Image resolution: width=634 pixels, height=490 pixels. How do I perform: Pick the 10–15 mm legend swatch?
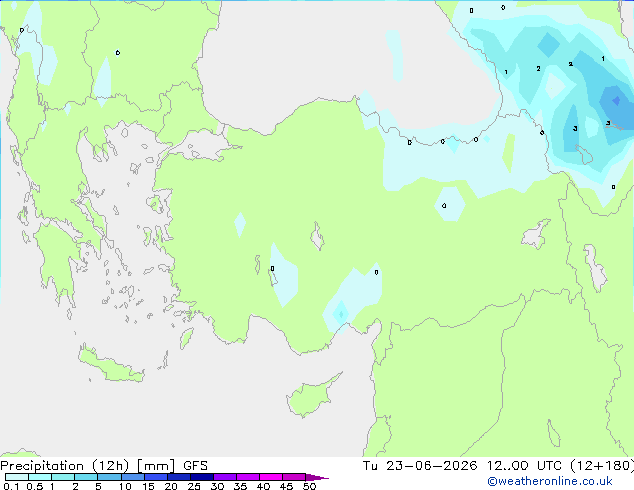132,477
